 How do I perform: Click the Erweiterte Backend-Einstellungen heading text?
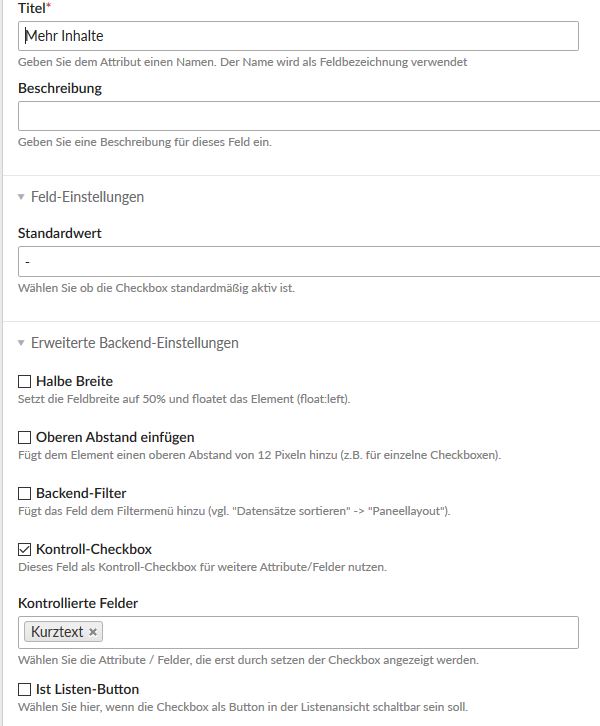click(x=134, y=343)
